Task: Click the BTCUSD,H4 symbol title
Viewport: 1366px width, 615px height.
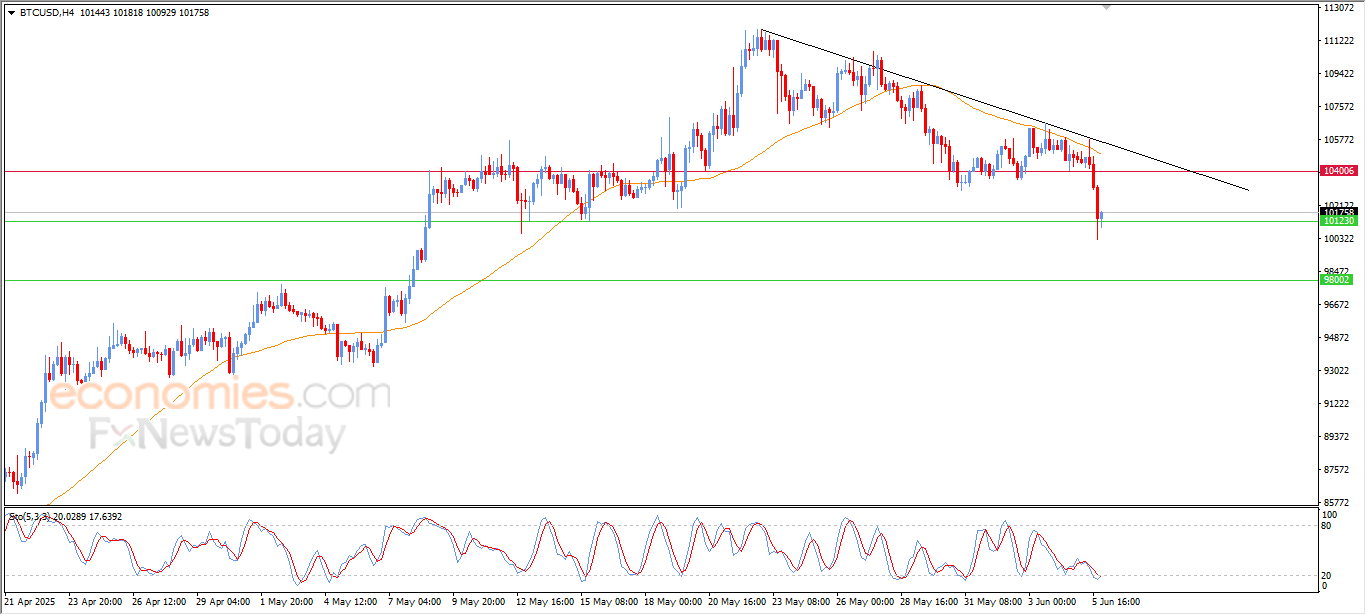Action: point(47,13)
